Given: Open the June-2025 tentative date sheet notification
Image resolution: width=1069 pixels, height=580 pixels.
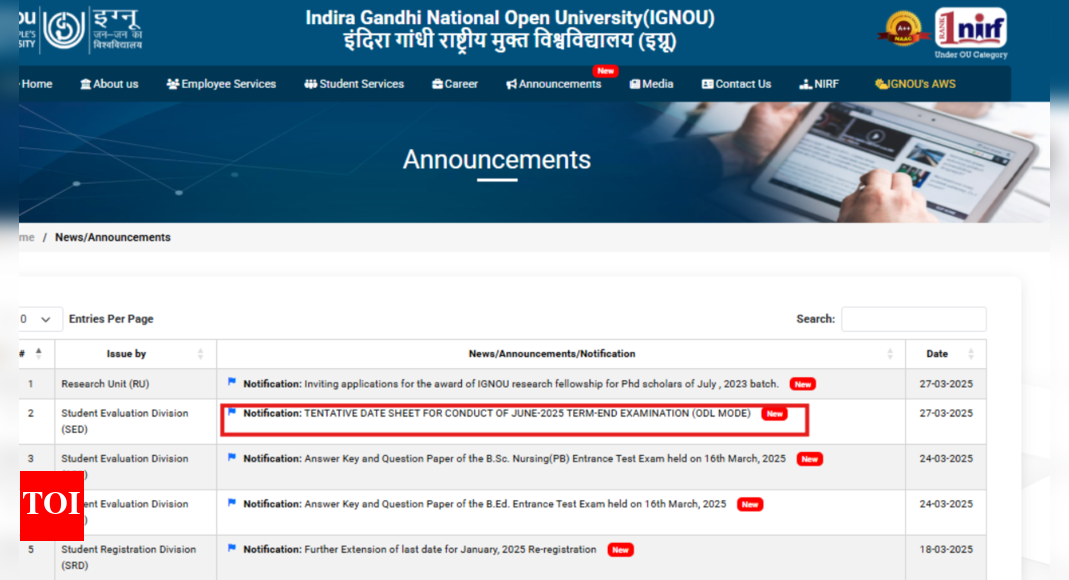Looking at the screenshot, I should (x=497, y=413).
